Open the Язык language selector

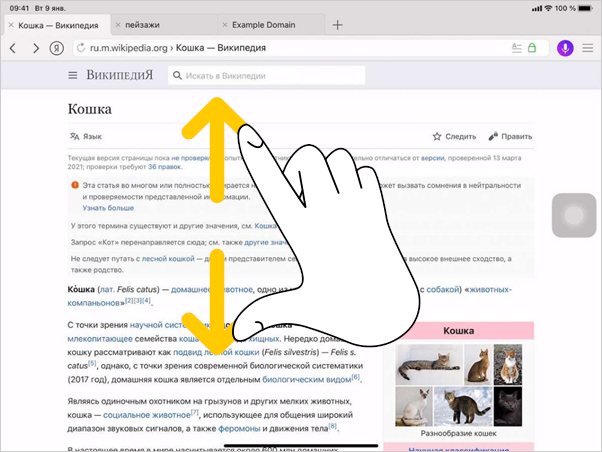click(x=86, y=136)
